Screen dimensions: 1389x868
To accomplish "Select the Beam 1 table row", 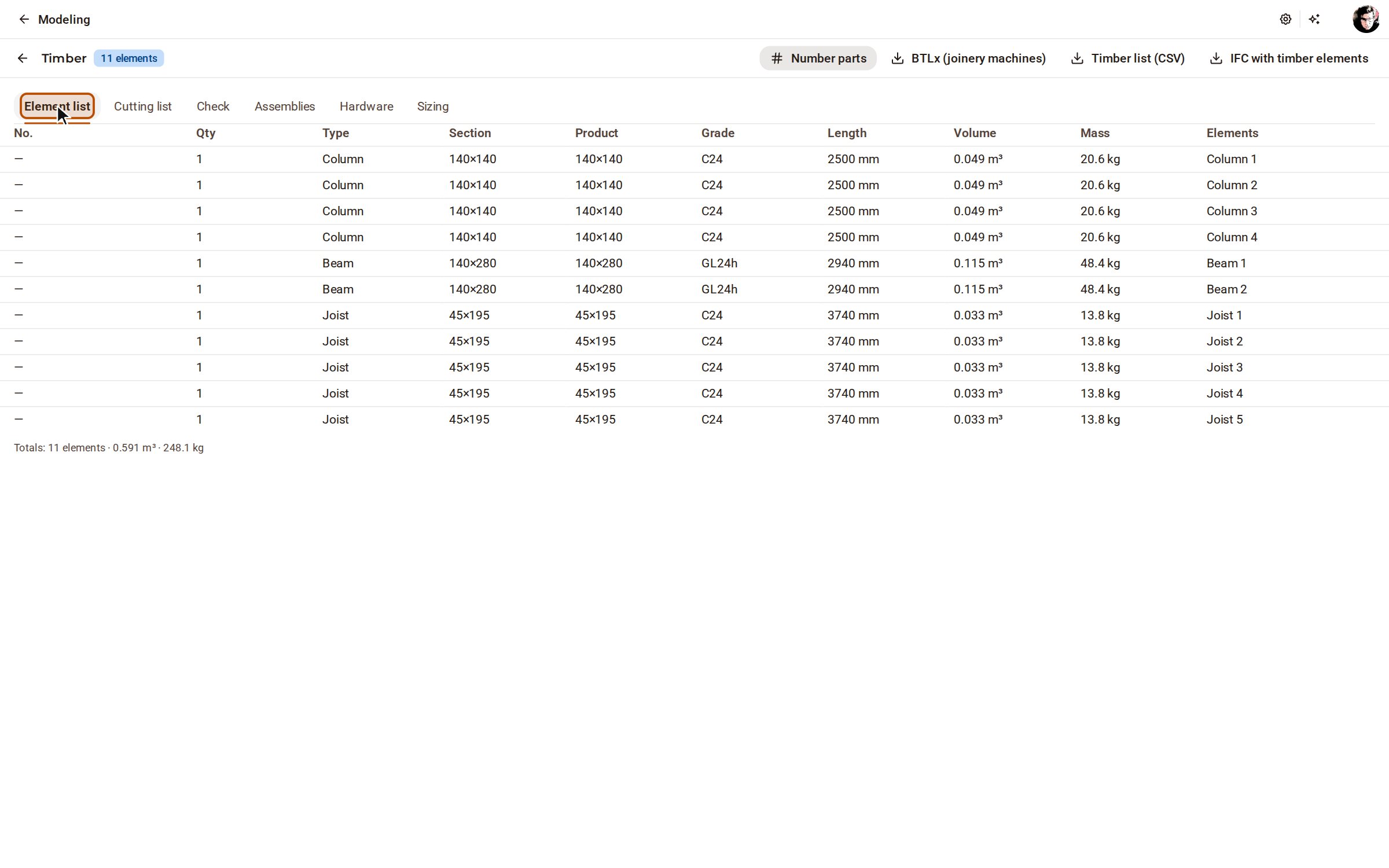I will [694, 263].
